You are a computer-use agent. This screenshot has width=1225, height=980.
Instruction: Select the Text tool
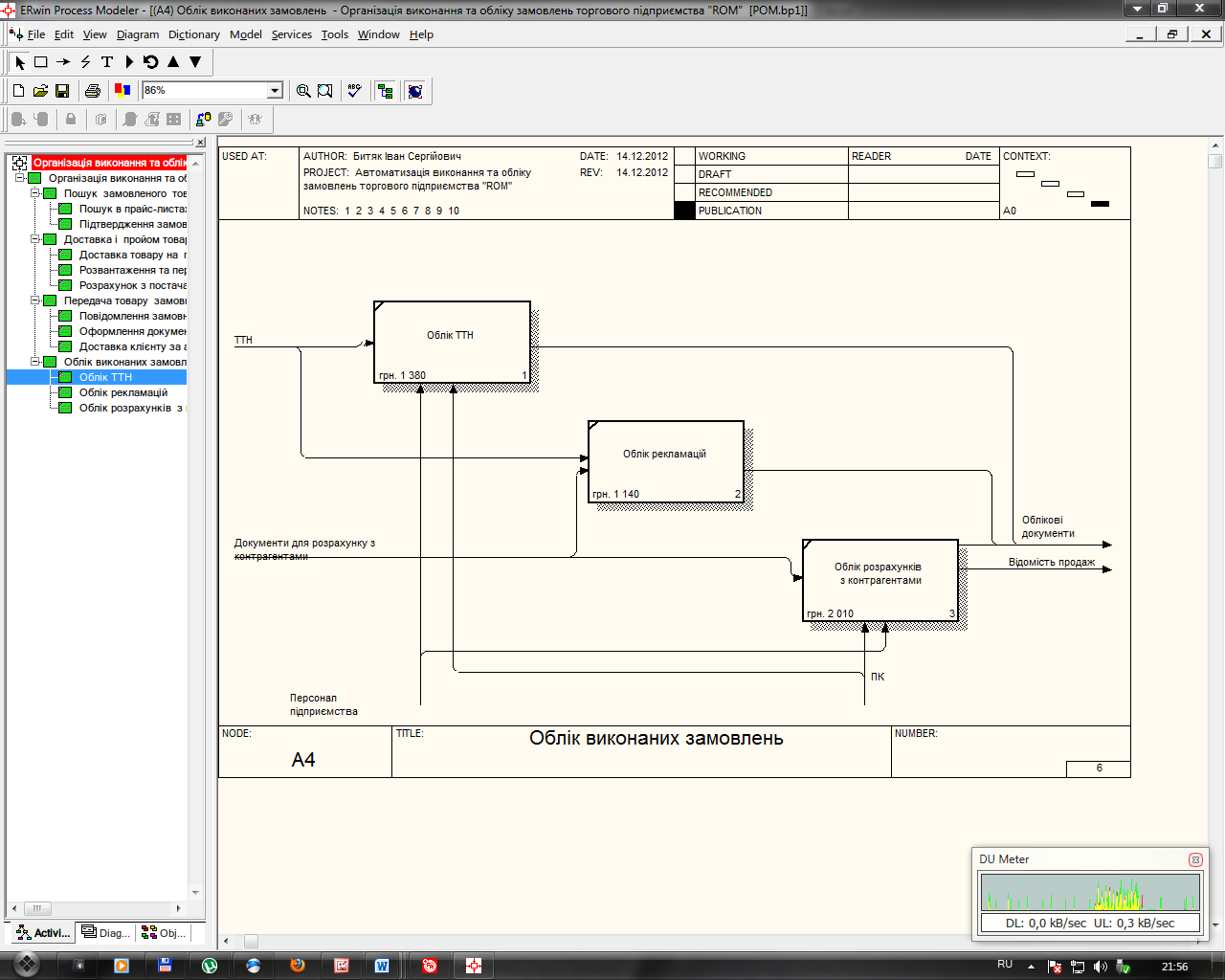click(x=107, y=62)
